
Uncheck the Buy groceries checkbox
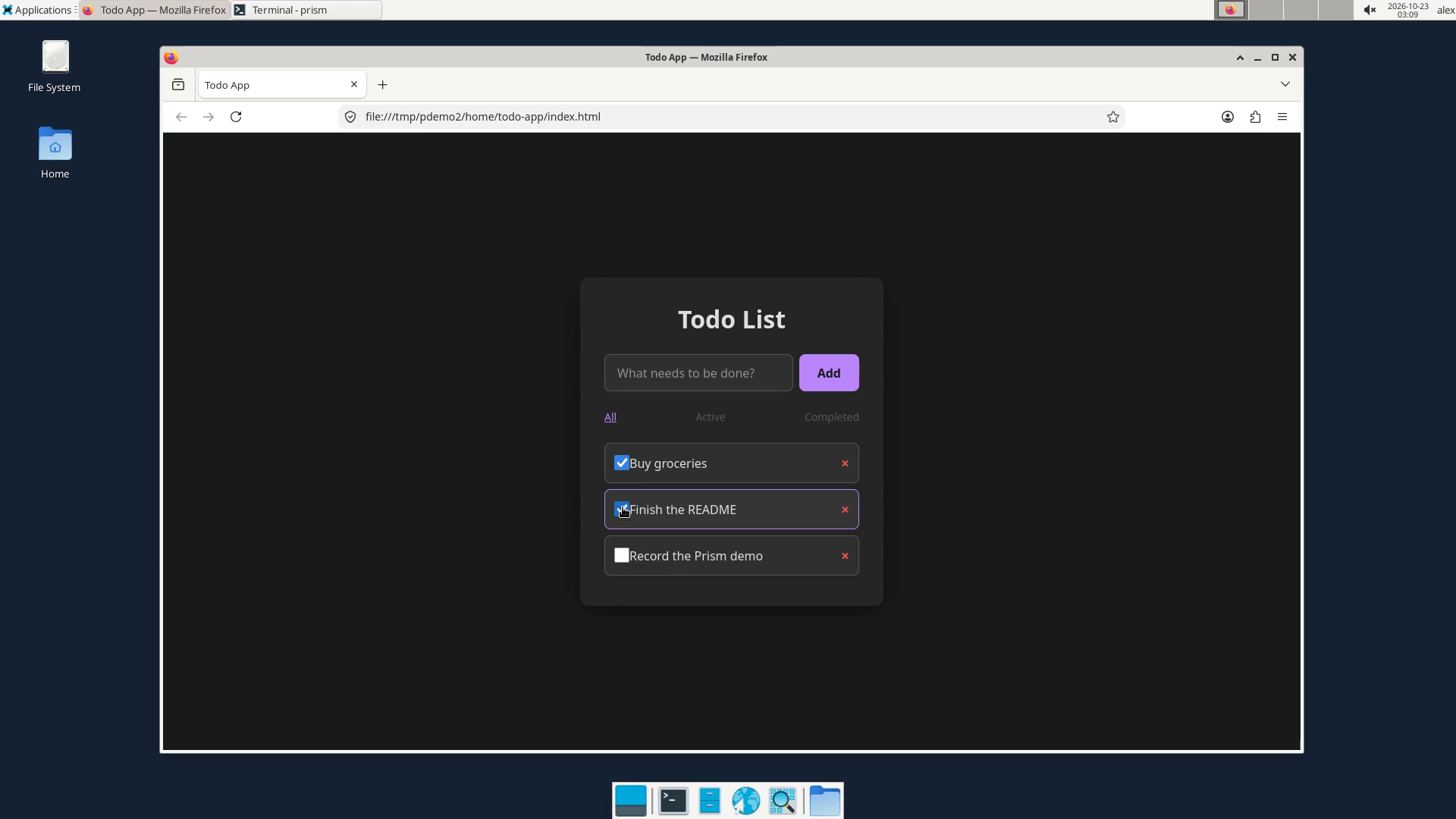click(622, 463)
